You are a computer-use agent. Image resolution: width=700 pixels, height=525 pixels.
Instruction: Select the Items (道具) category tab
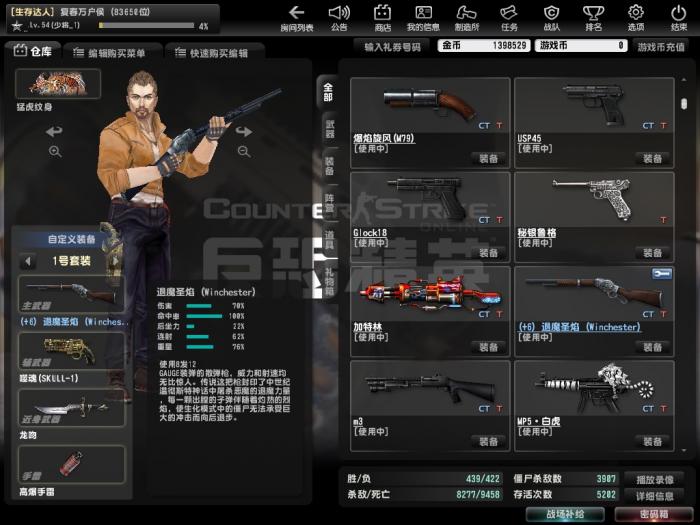(x=329, y=239)
